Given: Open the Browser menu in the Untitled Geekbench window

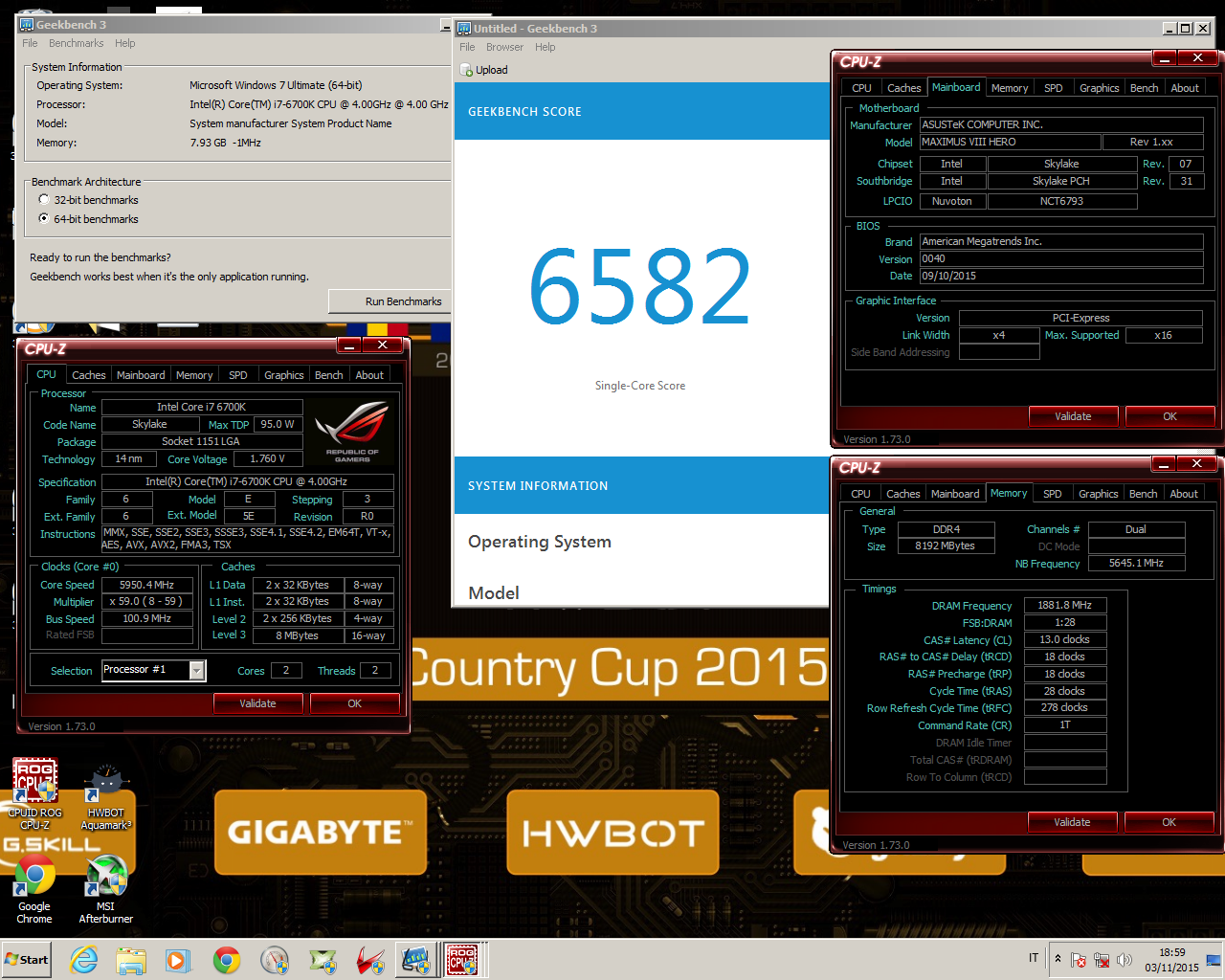Looking at the screenshot, I should click(504, 47).
